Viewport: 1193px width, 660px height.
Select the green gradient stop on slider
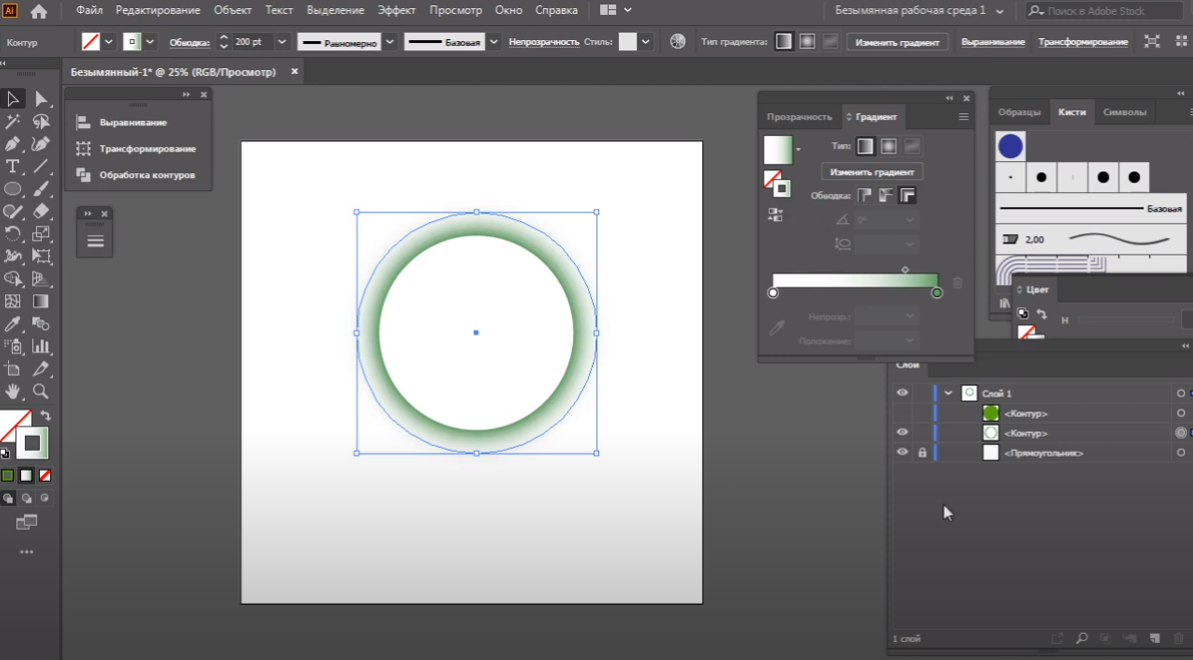tap(937, 293)
